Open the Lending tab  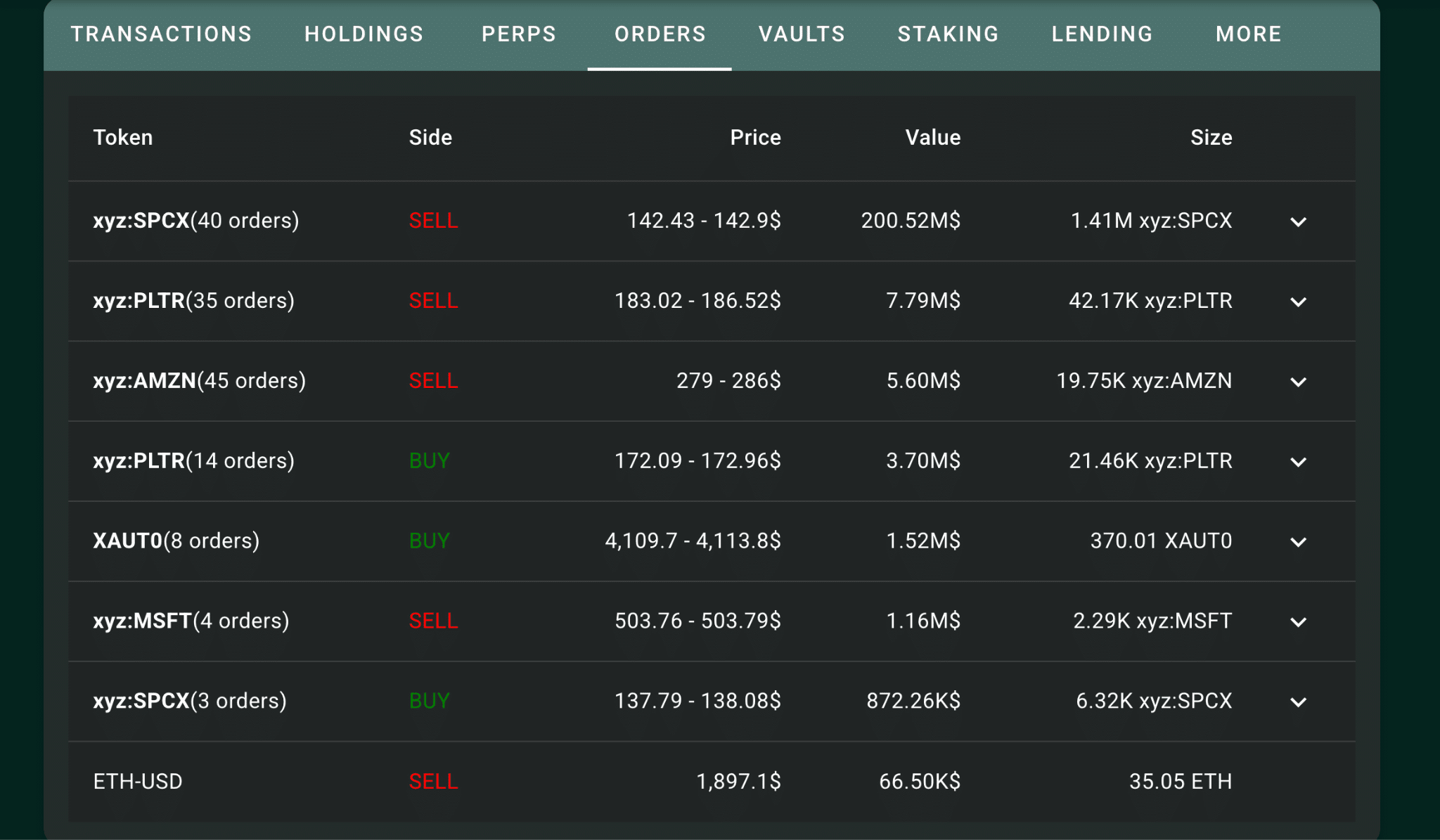pyautogui.click(x=1102, y=34)
